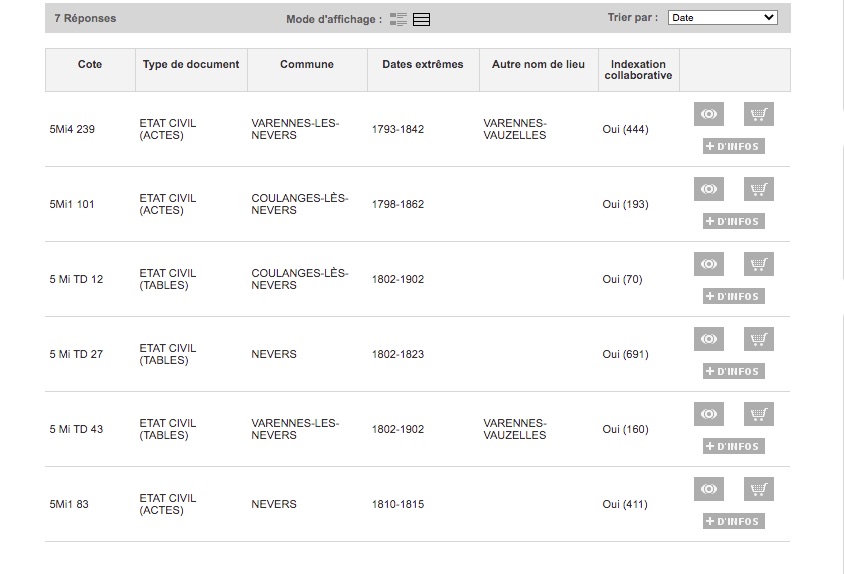Add 5Mi4 239 record to cart
844x574 pixels.
click(759, 115)
